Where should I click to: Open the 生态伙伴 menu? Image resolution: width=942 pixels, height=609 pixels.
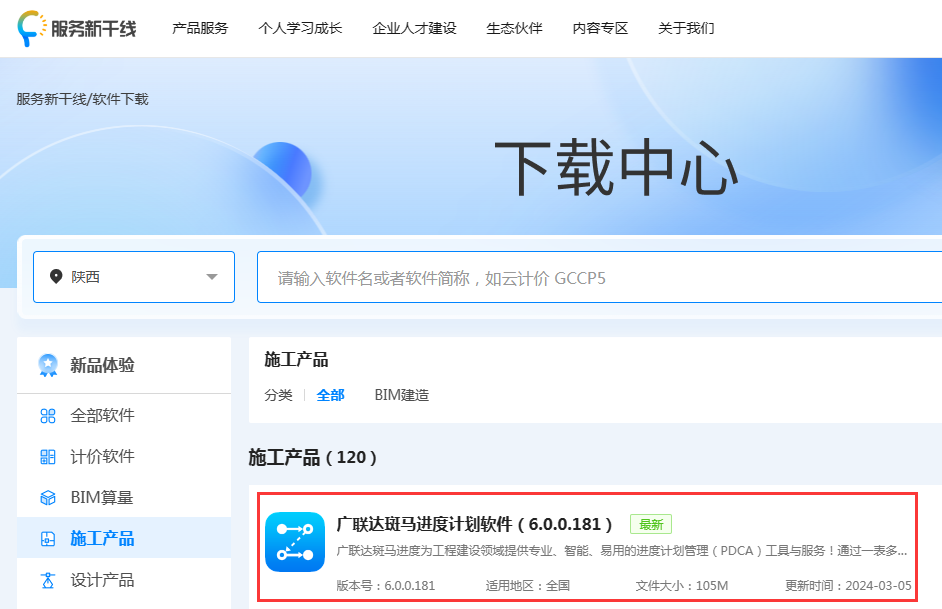[514, 28]
